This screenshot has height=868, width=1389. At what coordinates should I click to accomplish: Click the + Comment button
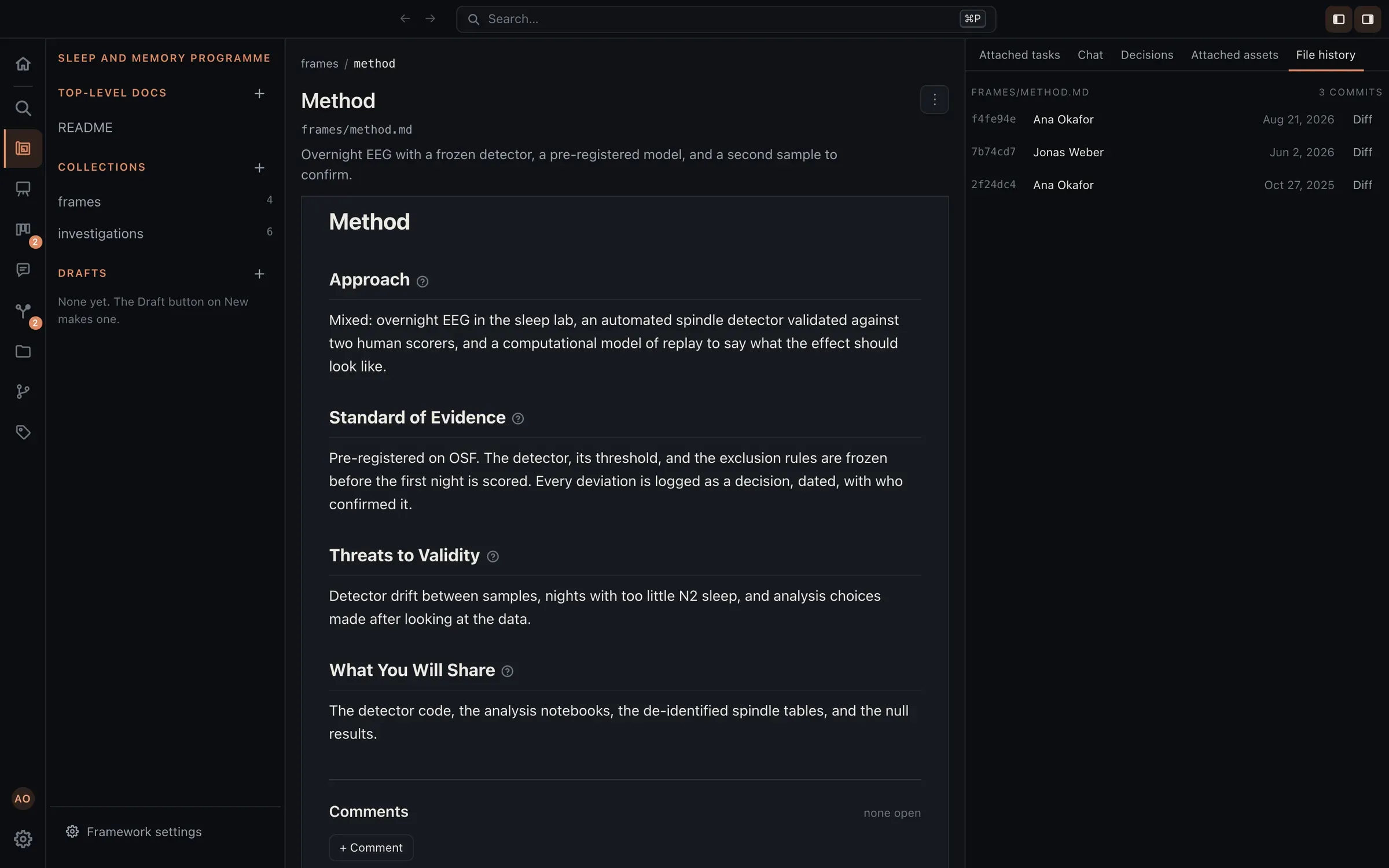[x=371, y=848]
